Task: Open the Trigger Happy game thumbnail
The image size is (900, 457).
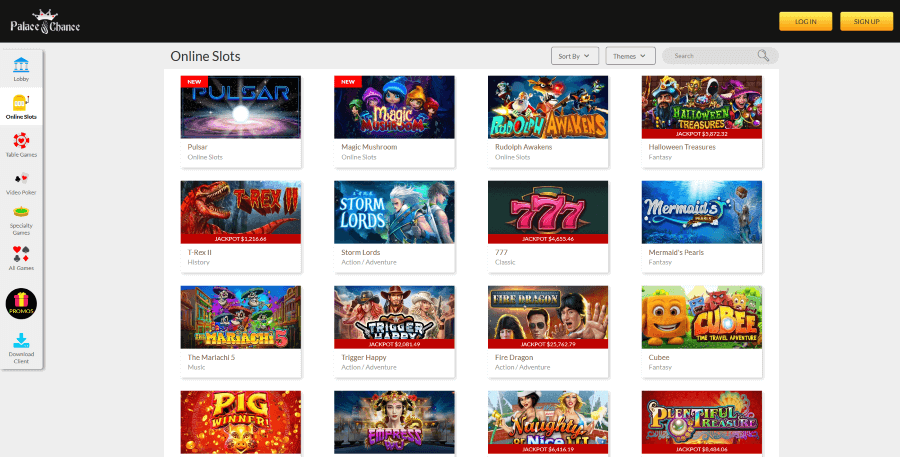Action: [394, 317]
